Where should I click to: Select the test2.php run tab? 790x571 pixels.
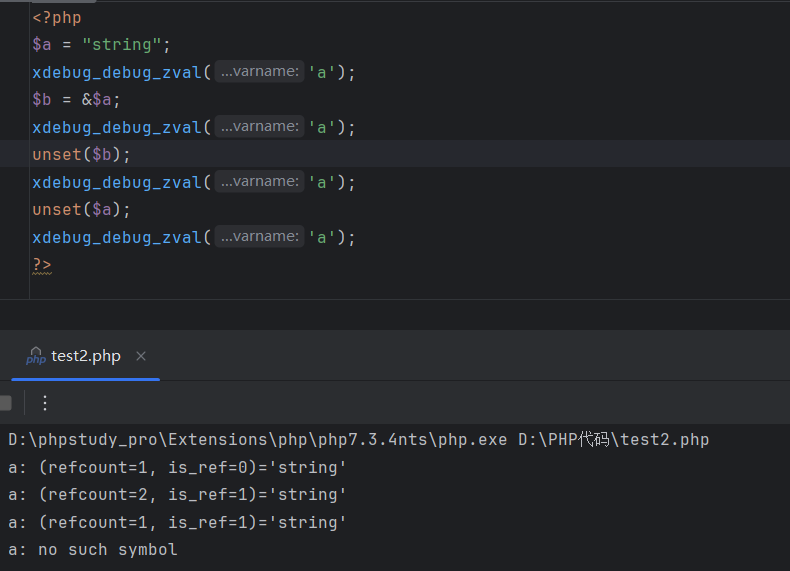pyautogui.click(x=86, y=357)
